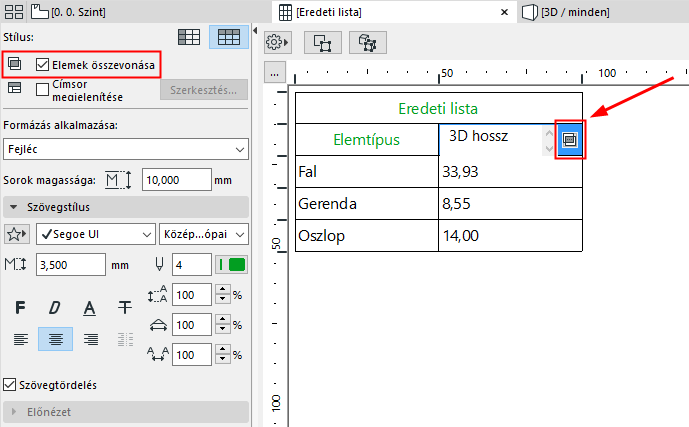Align text right
The height and width of the screenshot is (427, 689).
(91, 339)
